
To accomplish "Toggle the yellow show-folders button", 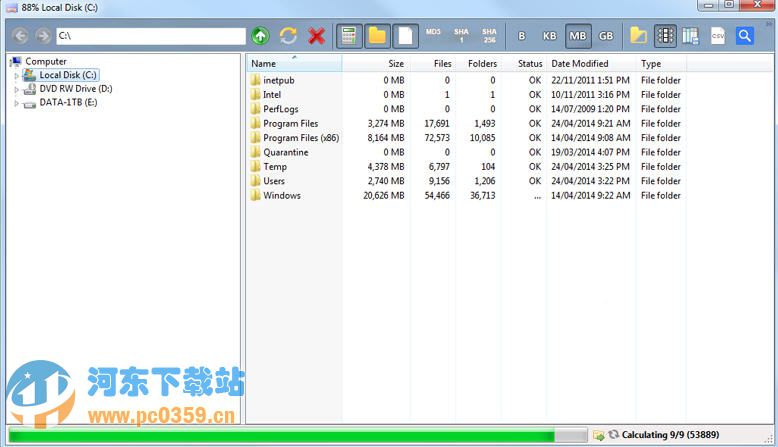I will [377, 36].
